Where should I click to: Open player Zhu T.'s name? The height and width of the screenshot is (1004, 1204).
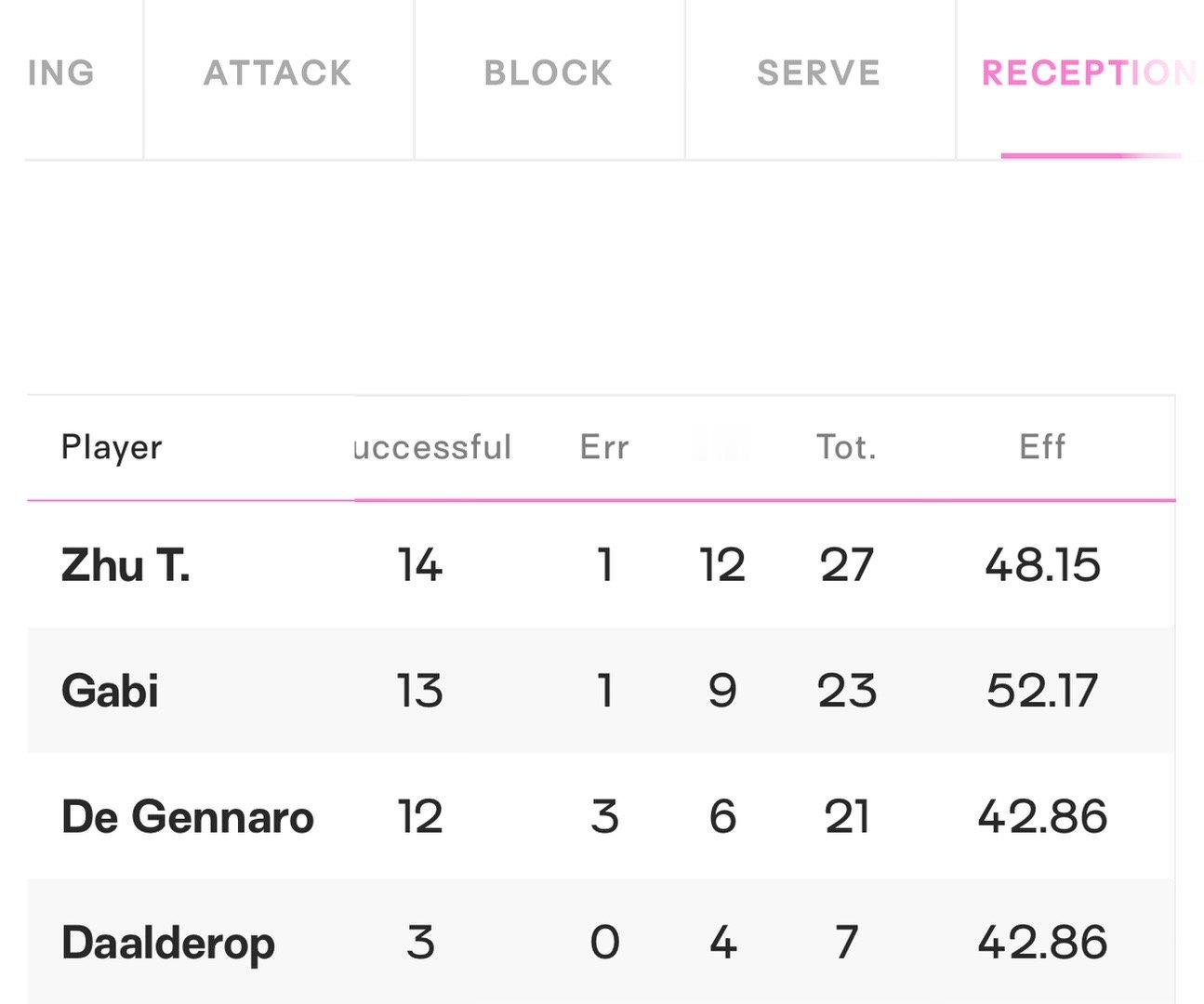126,565
